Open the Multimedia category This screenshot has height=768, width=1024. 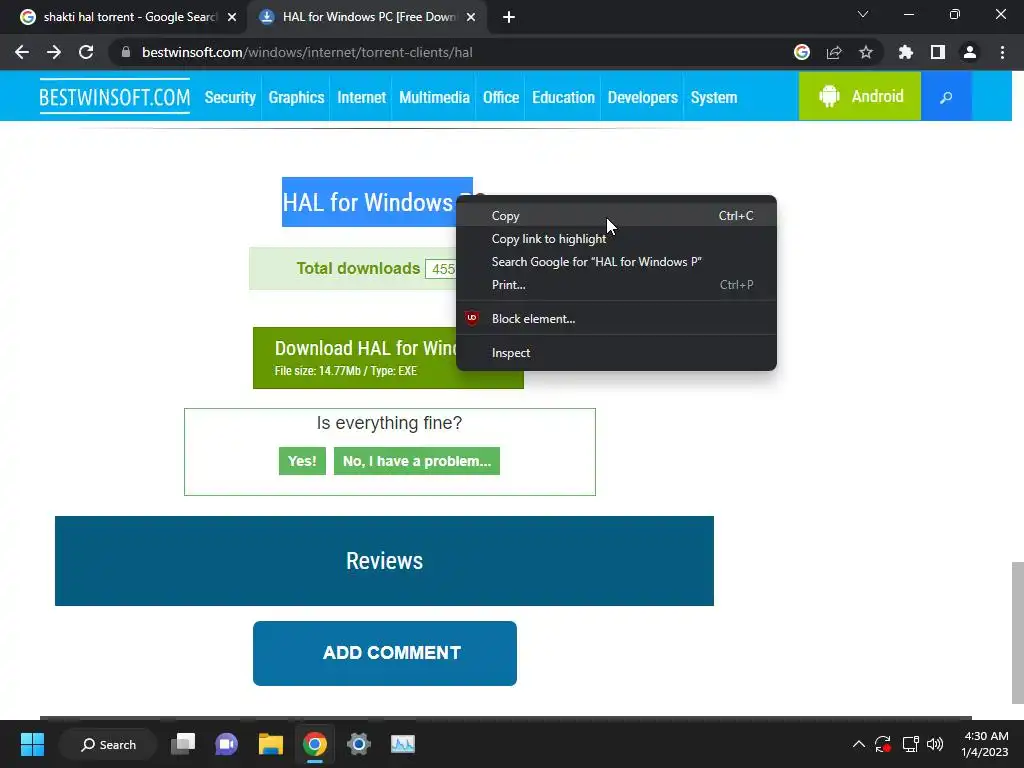(x=434, y=97)
